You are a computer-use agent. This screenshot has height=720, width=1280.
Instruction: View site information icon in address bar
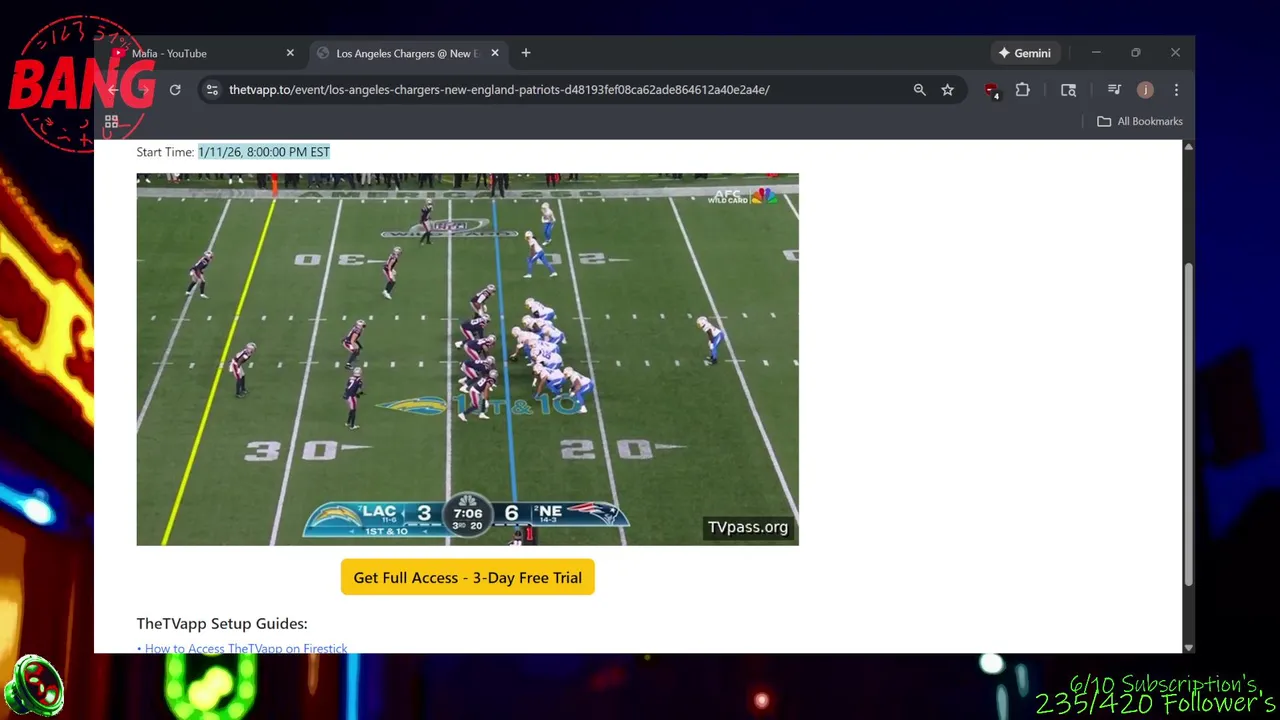[212, 90]
